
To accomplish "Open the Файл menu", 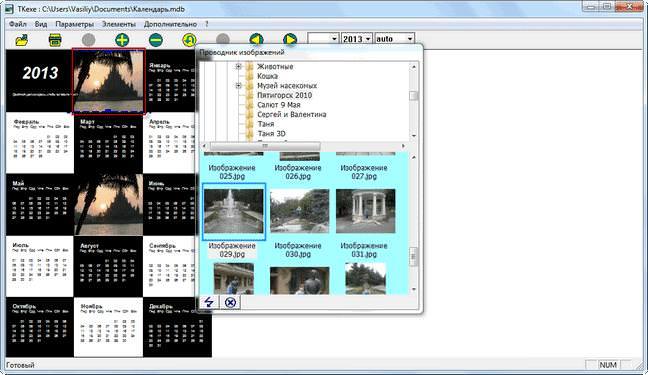I will click(x=18, y=24).
